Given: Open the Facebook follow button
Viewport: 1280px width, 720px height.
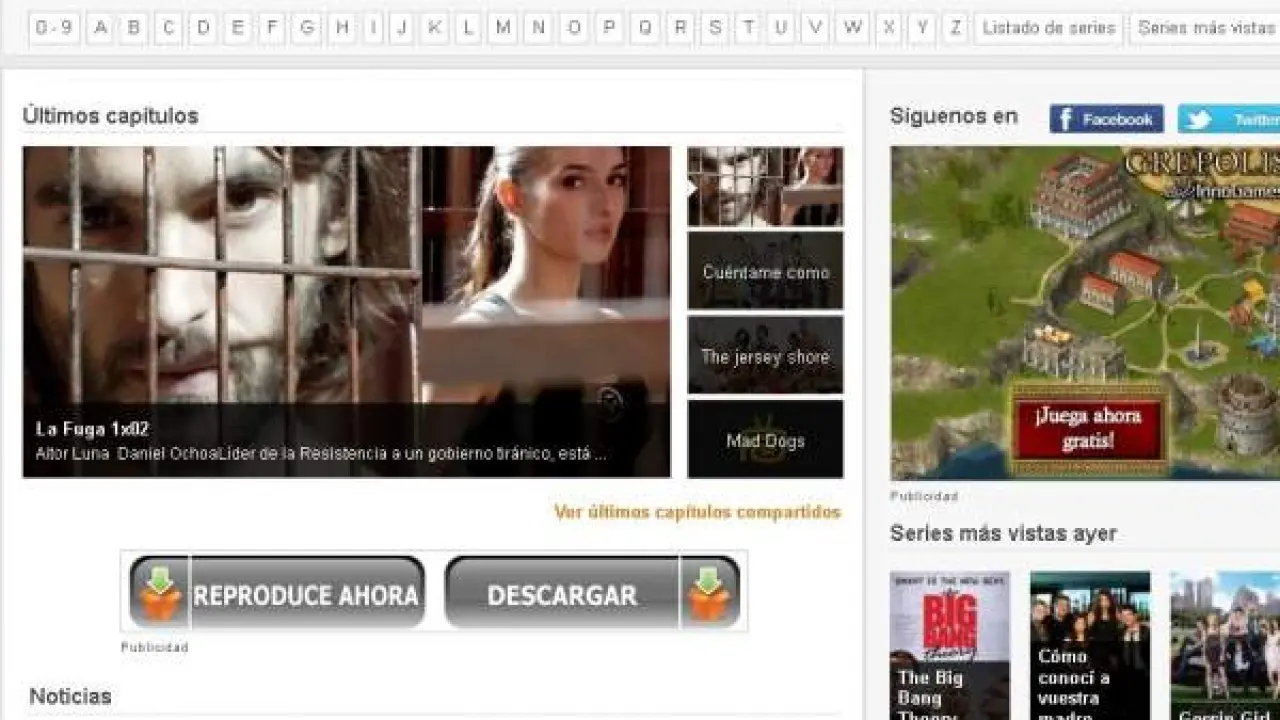Looking at the screenshot, I should 1106,119.
